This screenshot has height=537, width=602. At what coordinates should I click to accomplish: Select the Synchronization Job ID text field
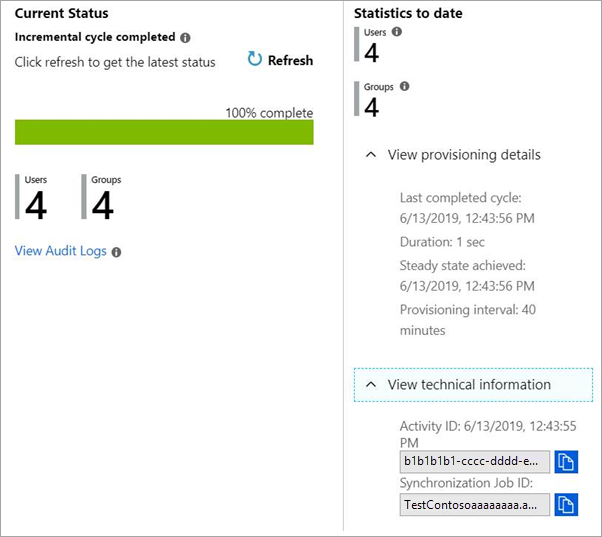[x=474, y=504]
